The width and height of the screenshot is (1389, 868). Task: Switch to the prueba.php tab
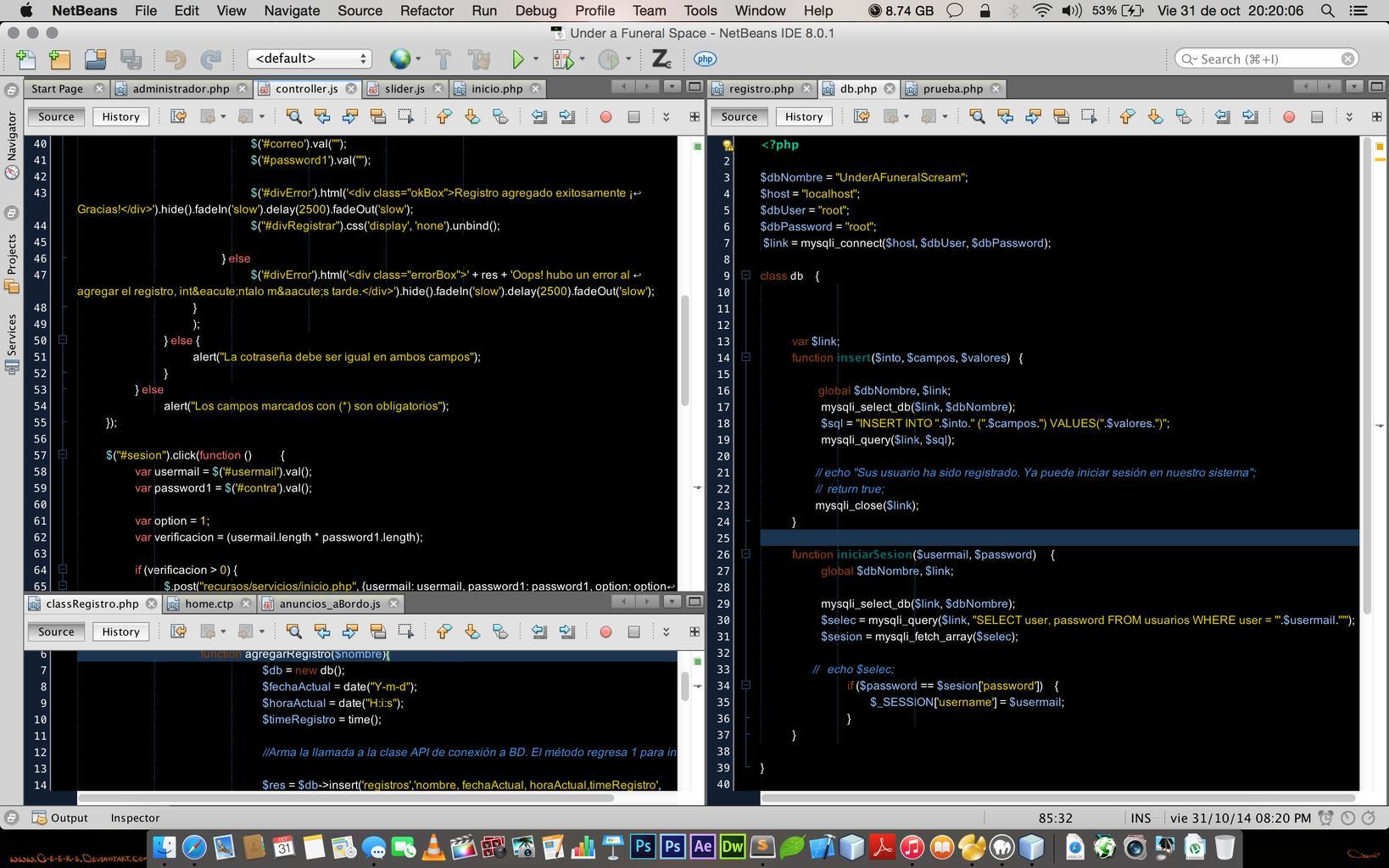[x=952, y=88]
